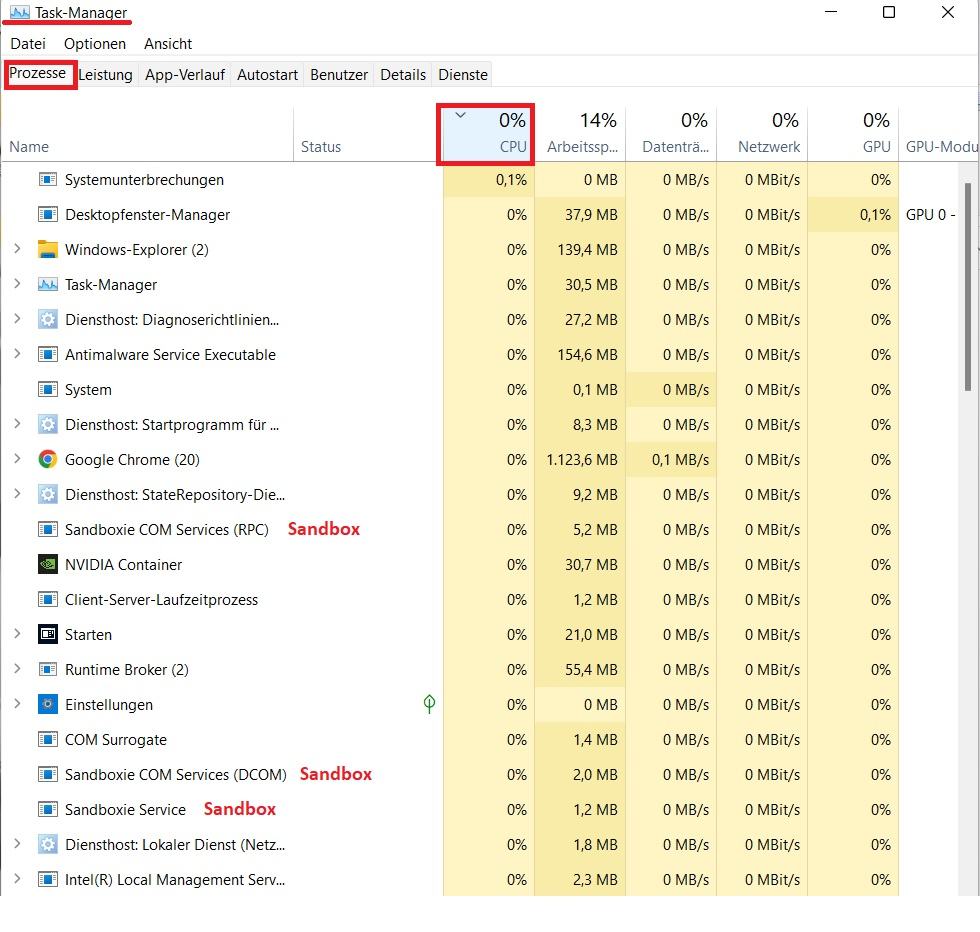Select the COM Surrogate process name
The height and width of the screenshot is (932, 980).
(116, 740)
